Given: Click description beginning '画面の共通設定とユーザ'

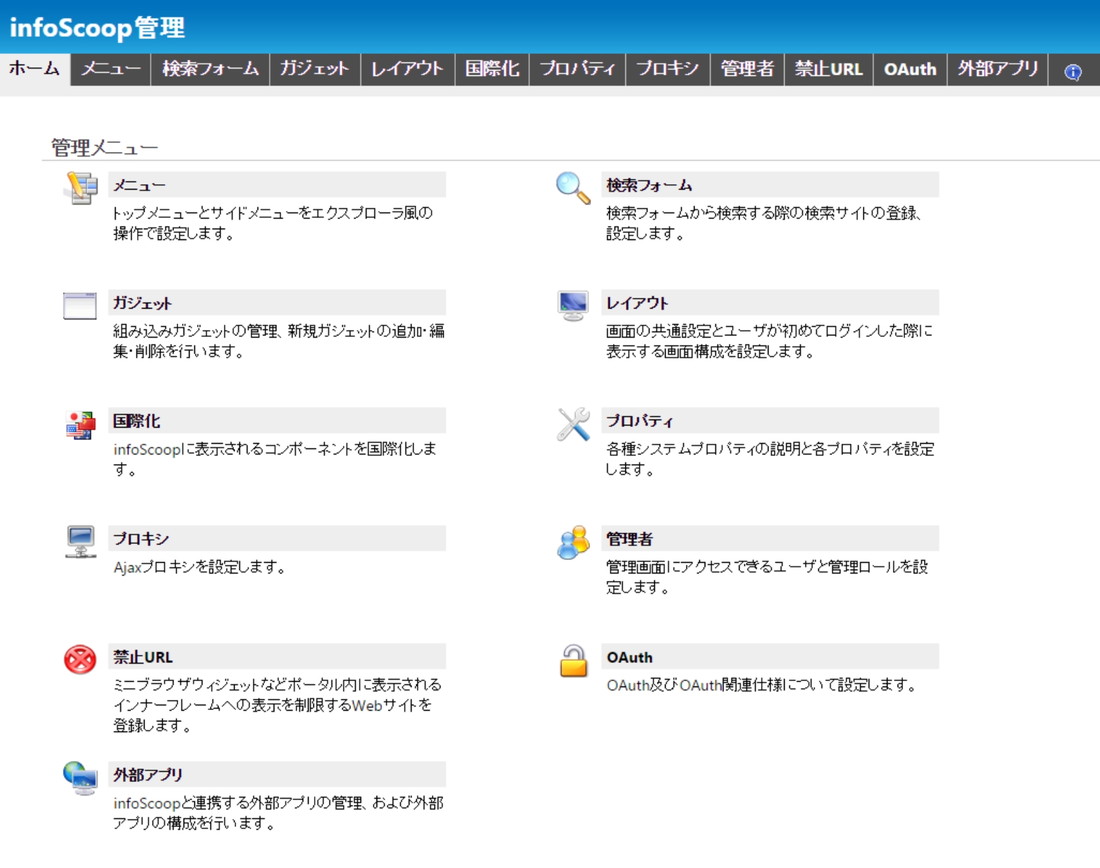Looking at the screenshot, I should tap(770, 341).
